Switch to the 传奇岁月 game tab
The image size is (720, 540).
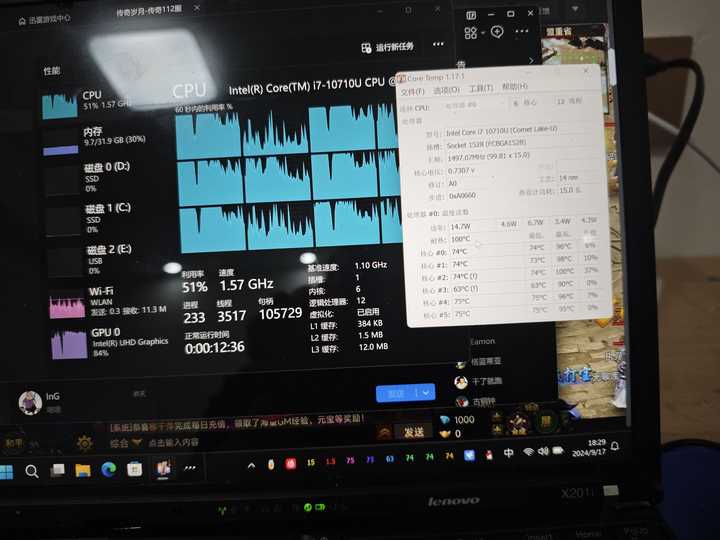149,11
